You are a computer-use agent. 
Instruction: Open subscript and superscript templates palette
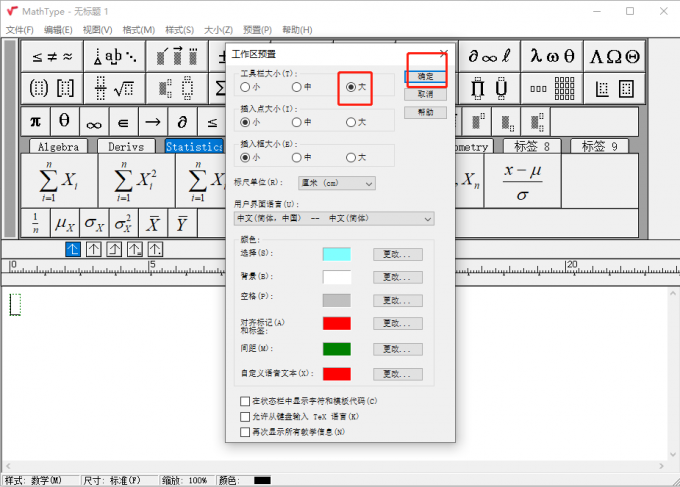[x=177, y=88]
